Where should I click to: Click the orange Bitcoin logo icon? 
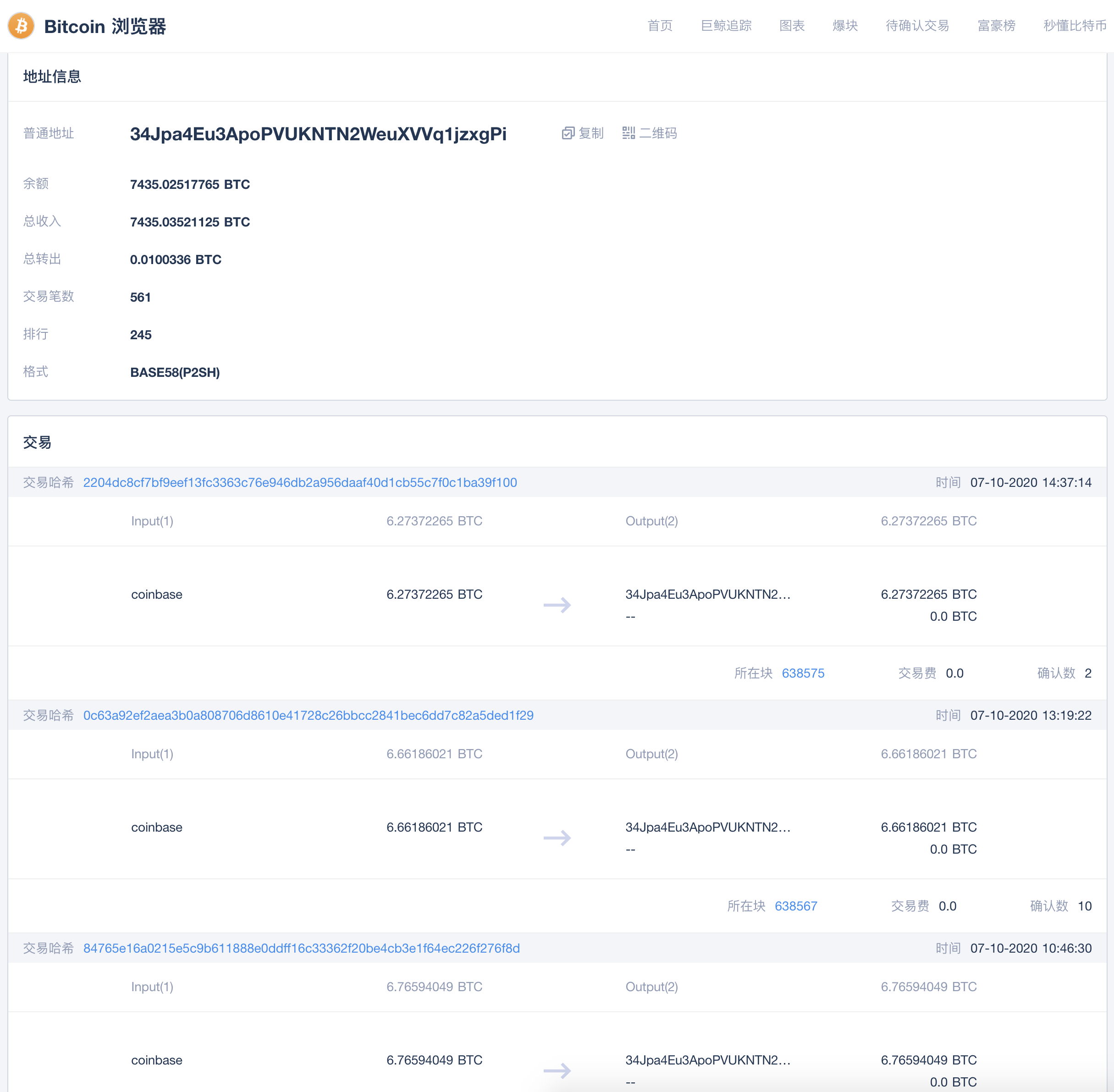[x=21, y=26]
